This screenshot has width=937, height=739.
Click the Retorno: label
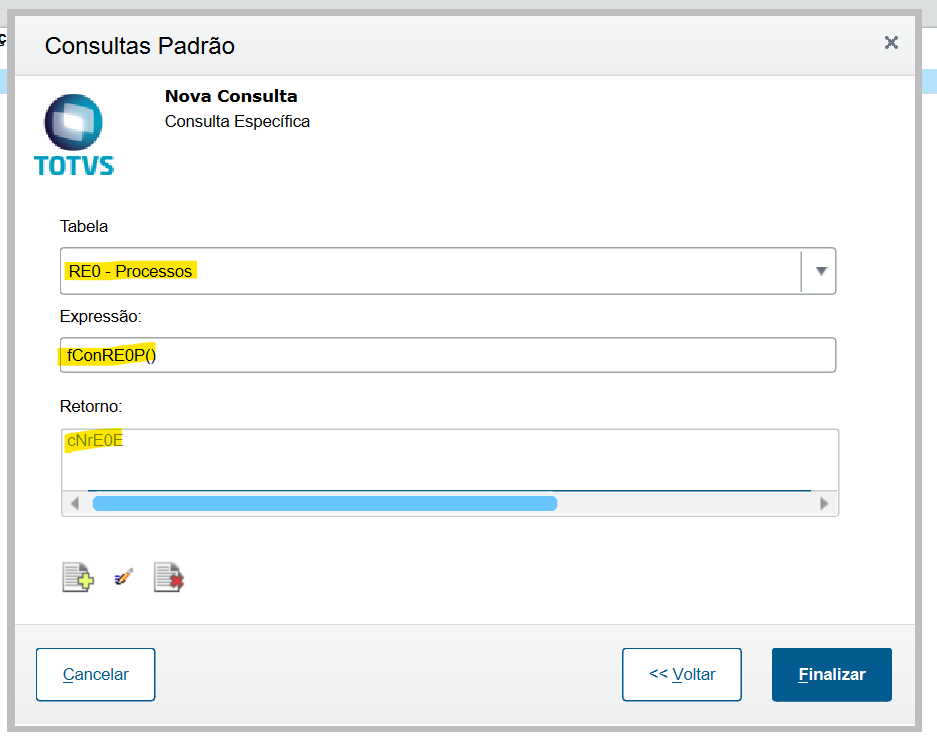tap(90, 407)
